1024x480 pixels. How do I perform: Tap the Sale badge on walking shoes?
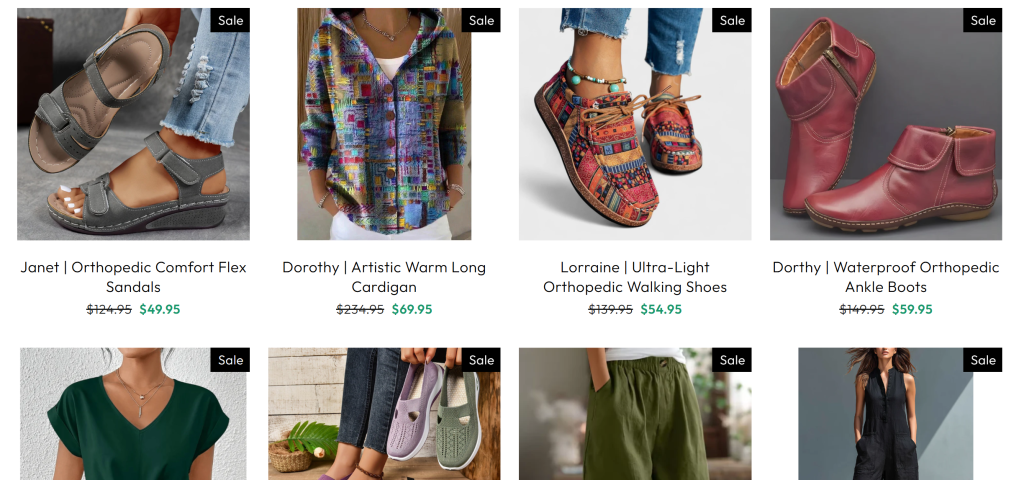click(732, 20)
